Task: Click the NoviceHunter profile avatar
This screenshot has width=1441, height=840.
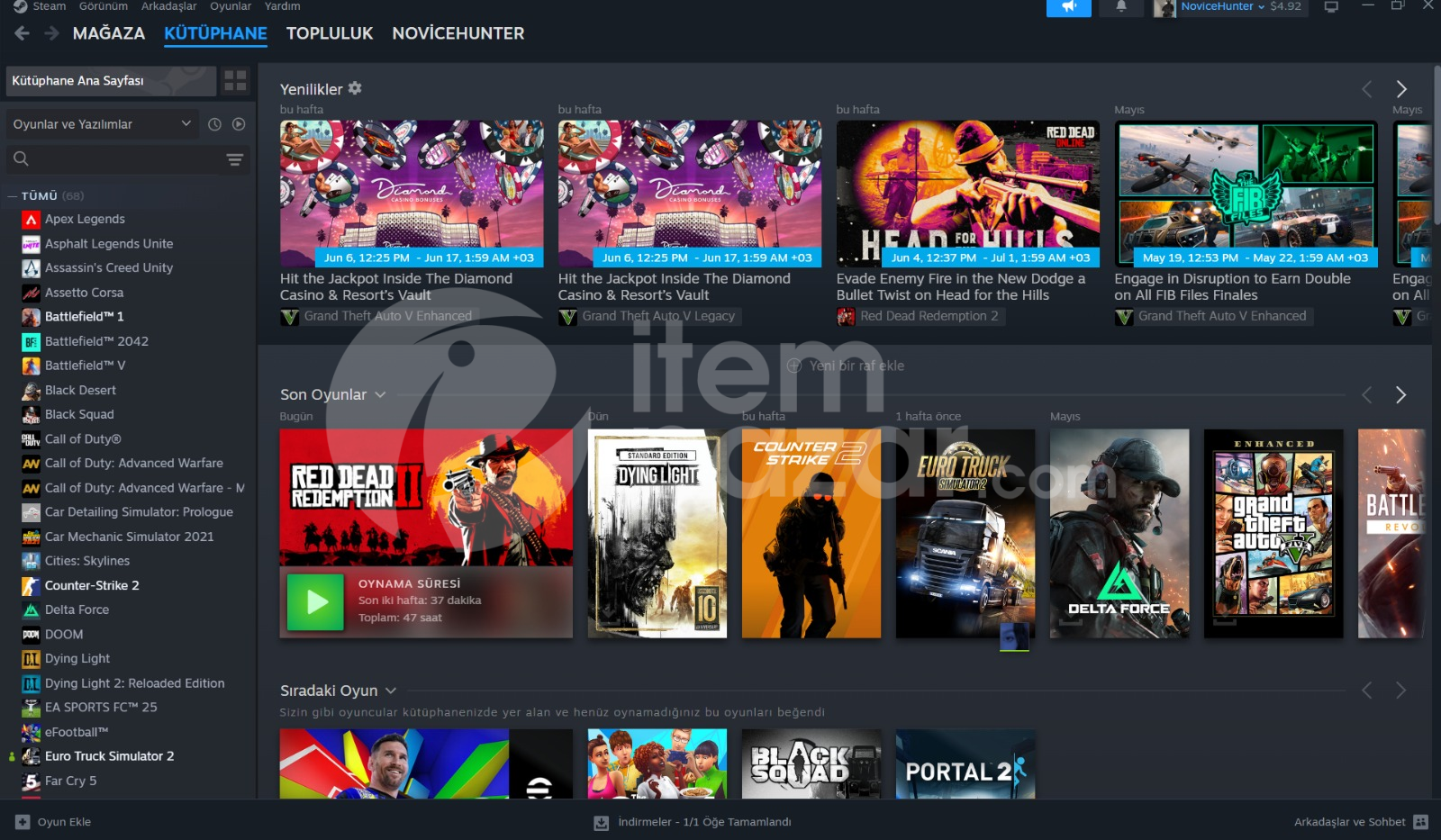Action: click(x=1165, y=8)
